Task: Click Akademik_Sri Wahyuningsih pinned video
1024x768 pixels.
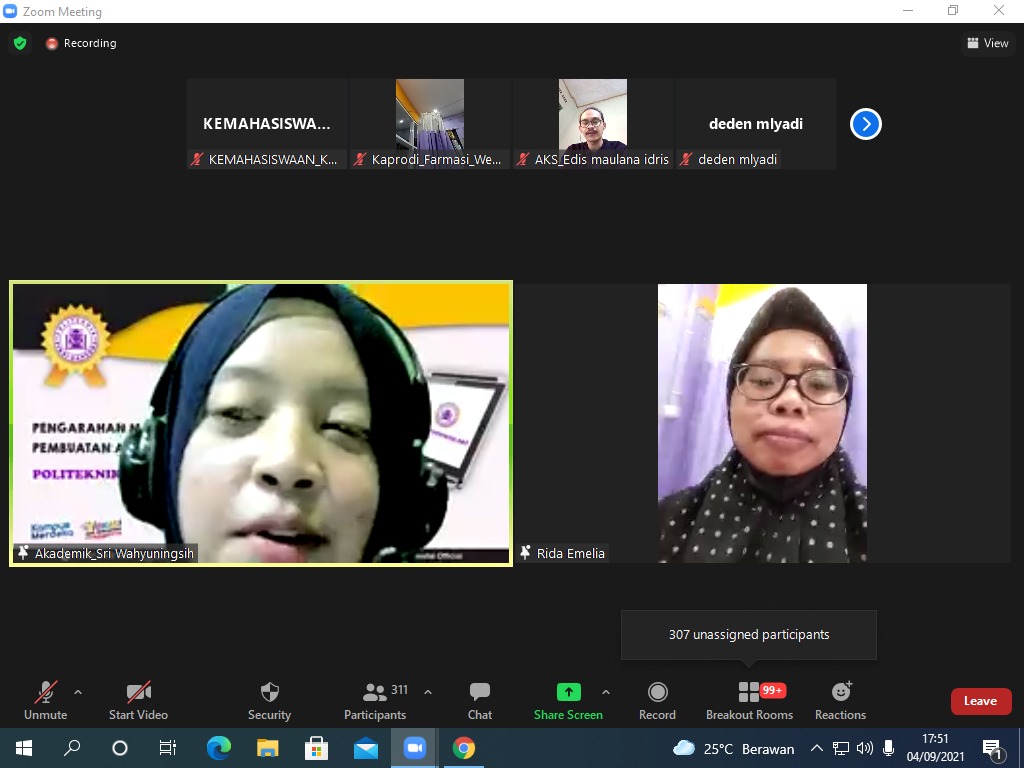Action: 261,423
